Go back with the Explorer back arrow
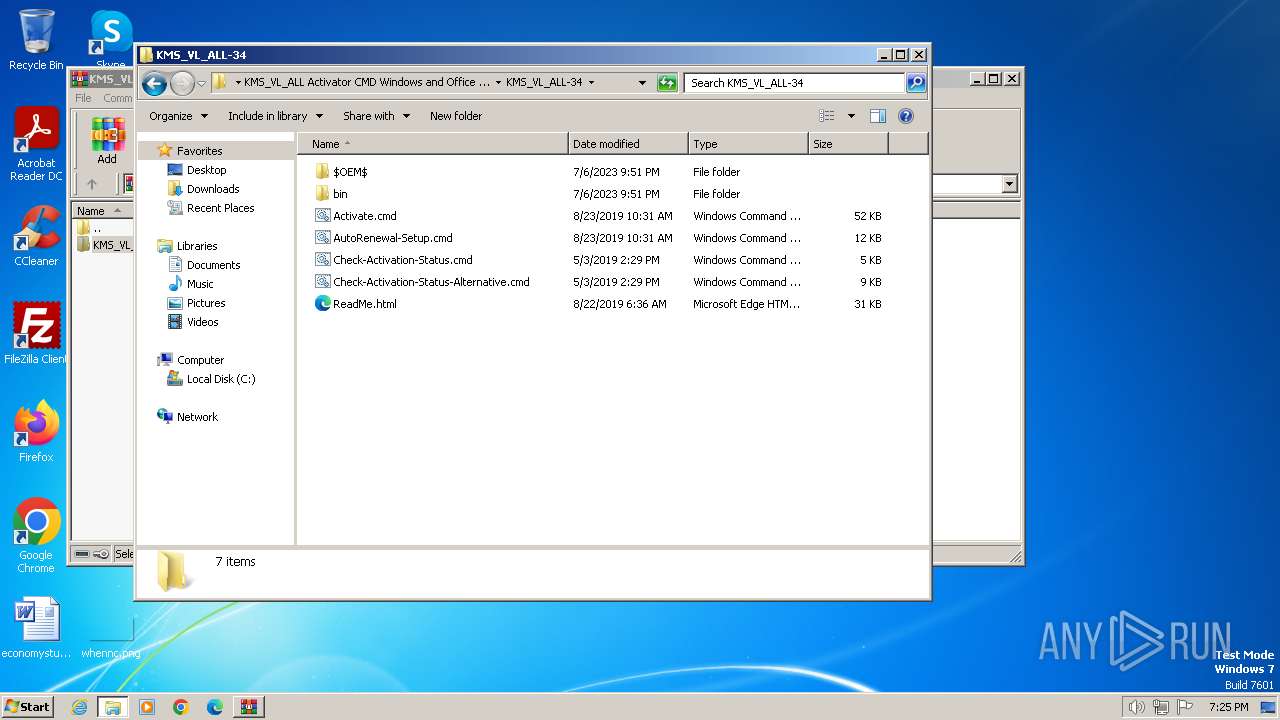1280x720 pixels. pyautogui.click(x=154, y=83)
